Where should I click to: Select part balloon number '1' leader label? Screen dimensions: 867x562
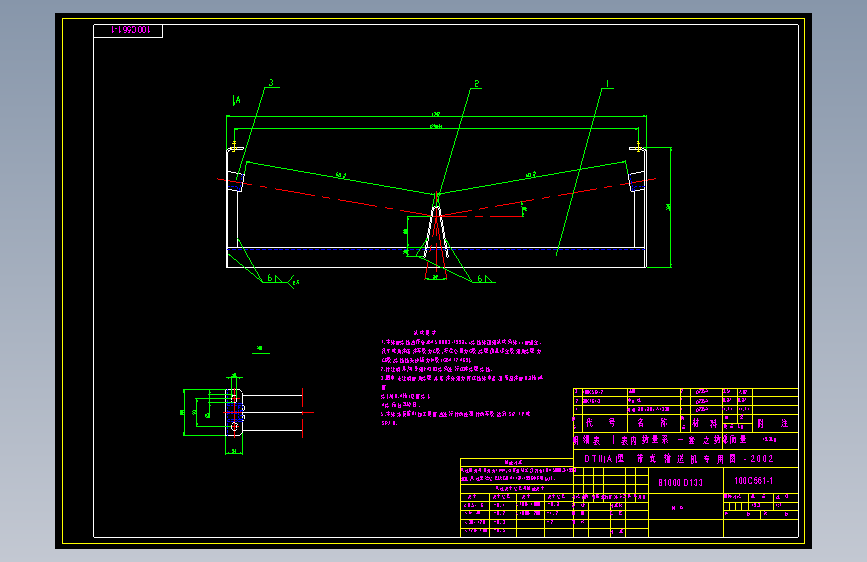608,84
